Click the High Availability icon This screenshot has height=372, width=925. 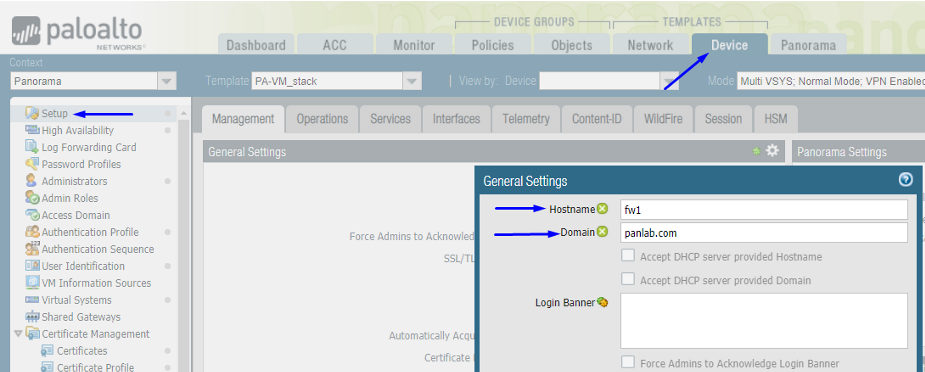(x=32, y=130)
